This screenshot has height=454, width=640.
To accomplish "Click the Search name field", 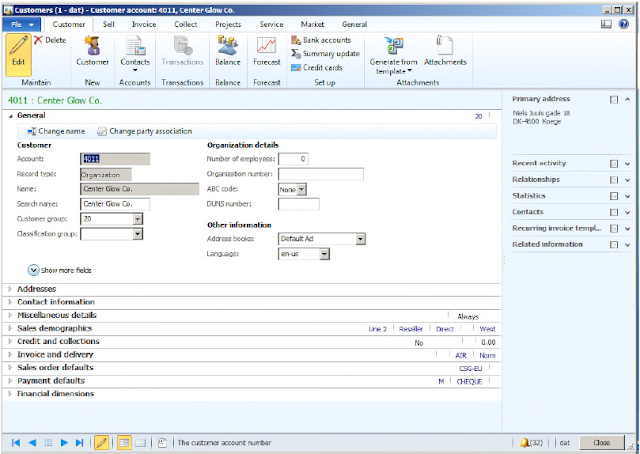I will 115,204.
